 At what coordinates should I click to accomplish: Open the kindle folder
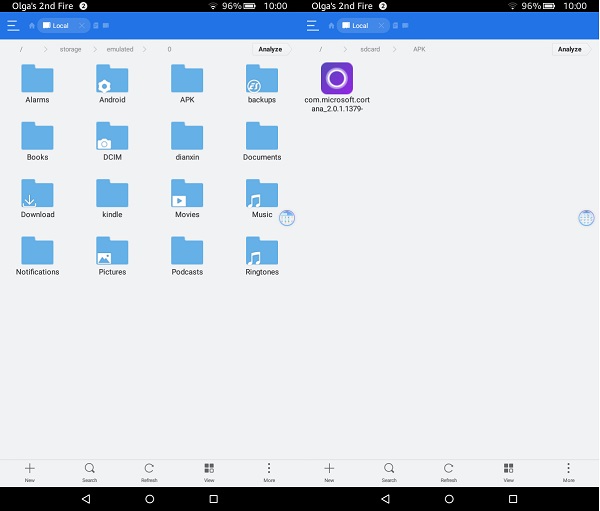tap(112, 198)
